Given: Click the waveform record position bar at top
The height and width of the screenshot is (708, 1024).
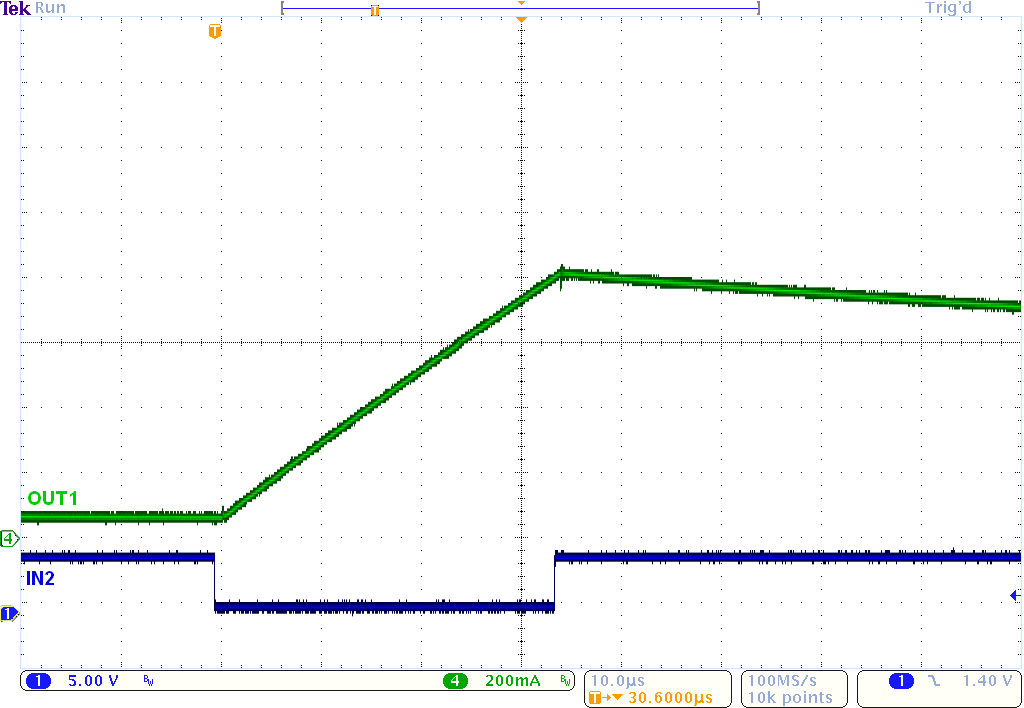Looking at the screenshot, I should [520, 7].
